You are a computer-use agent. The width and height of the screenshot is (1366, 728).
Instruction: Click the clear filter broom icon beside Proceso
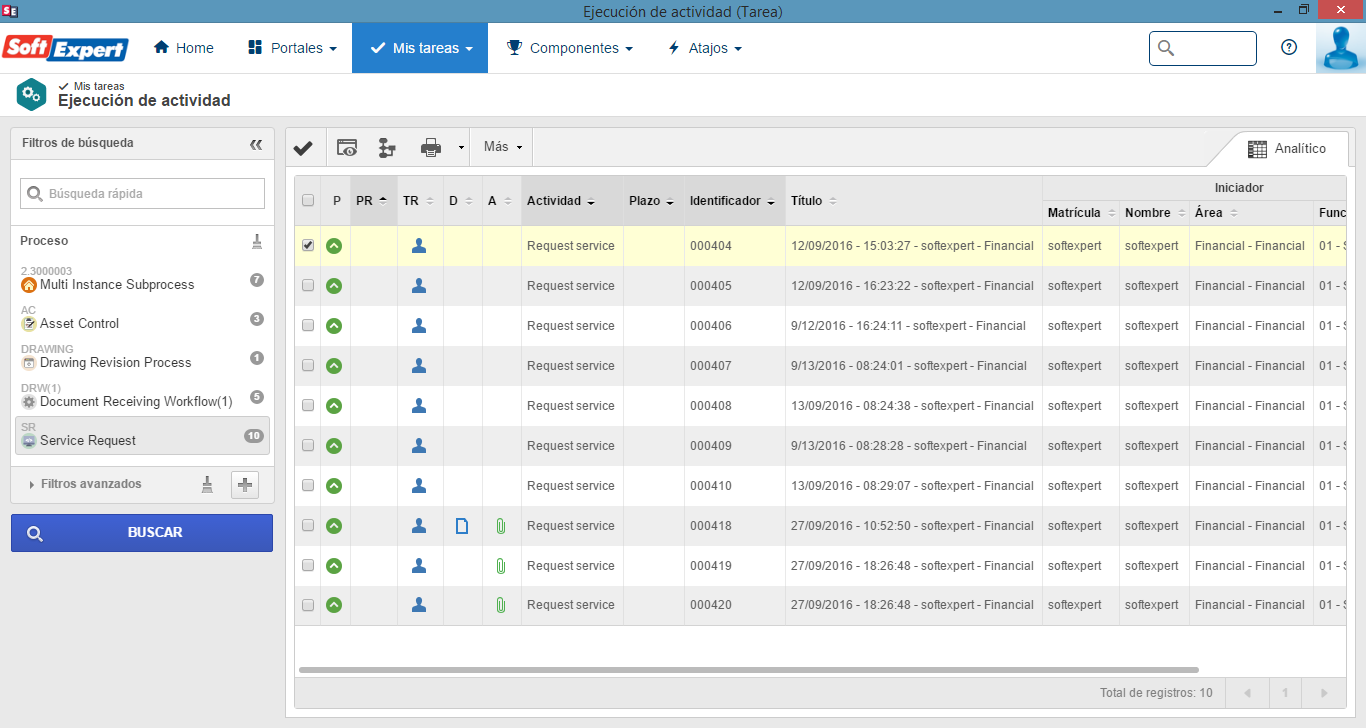[257, 241]
